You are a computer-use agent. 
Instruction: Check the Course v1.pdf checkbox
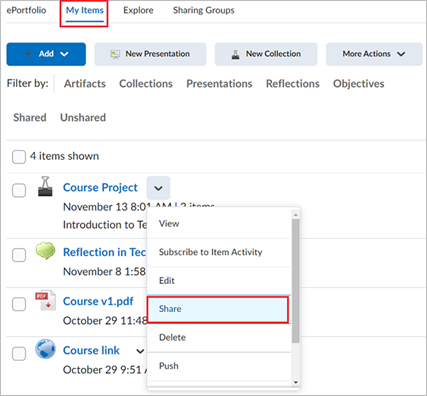(19, 304)
